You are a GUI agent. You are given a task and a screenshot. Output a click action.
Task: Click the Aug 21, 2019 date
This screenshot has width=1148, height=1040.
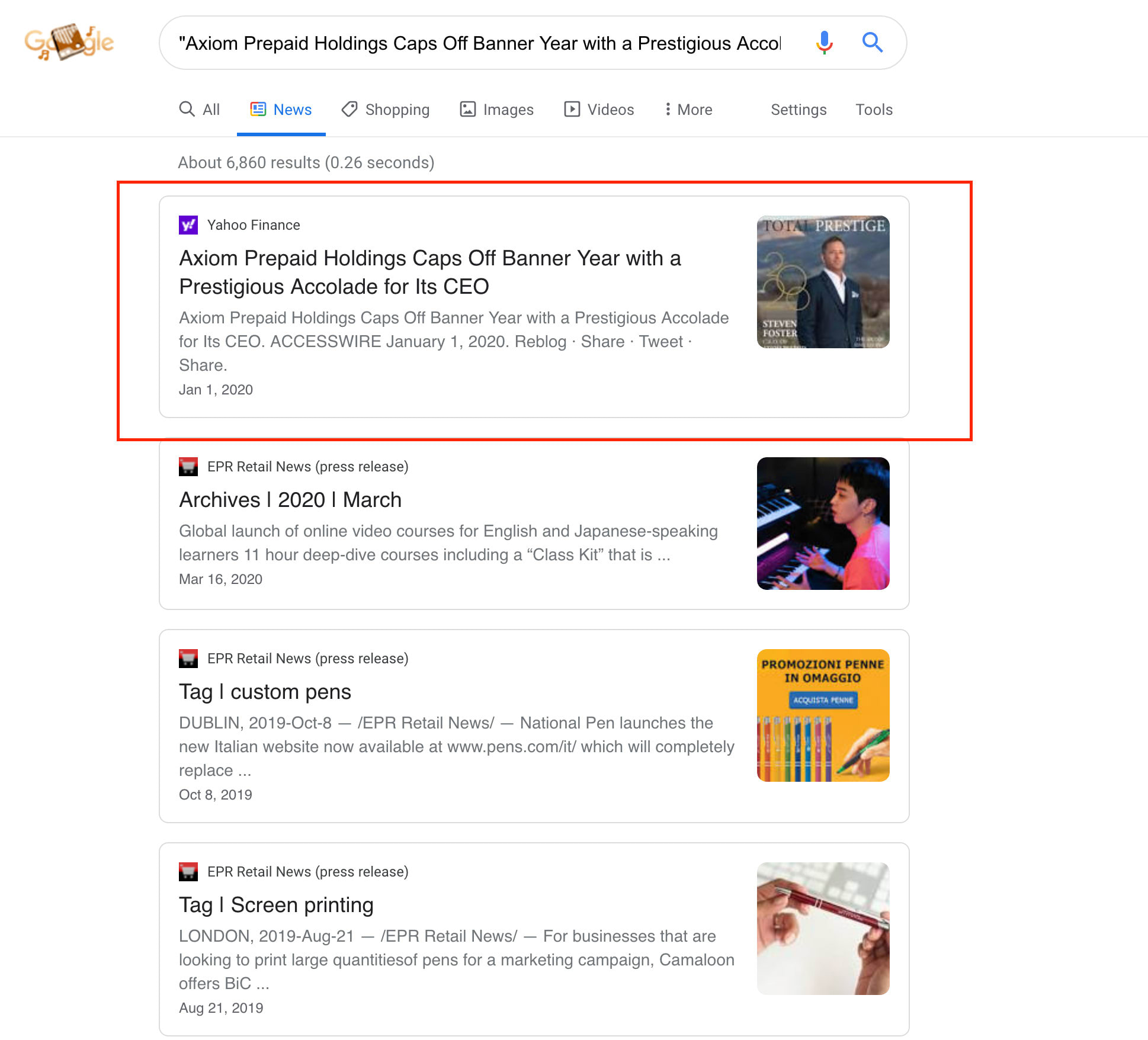click(221, 1008)
